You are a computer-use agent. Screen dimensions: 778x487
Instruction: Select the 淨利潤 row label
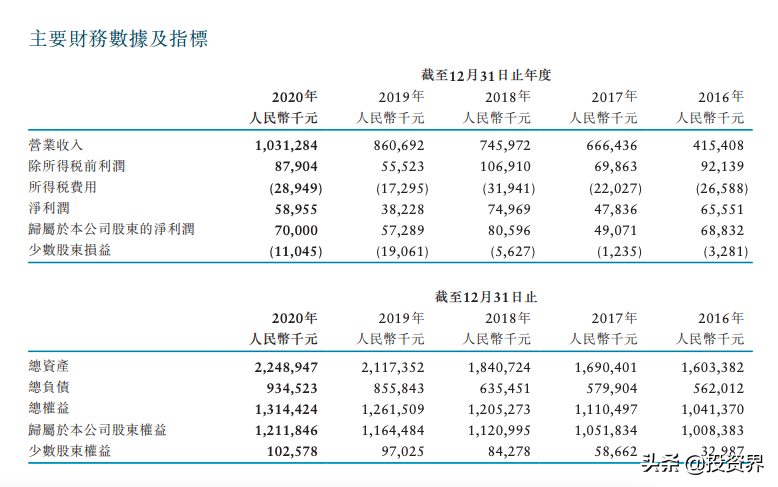point(49,208)
